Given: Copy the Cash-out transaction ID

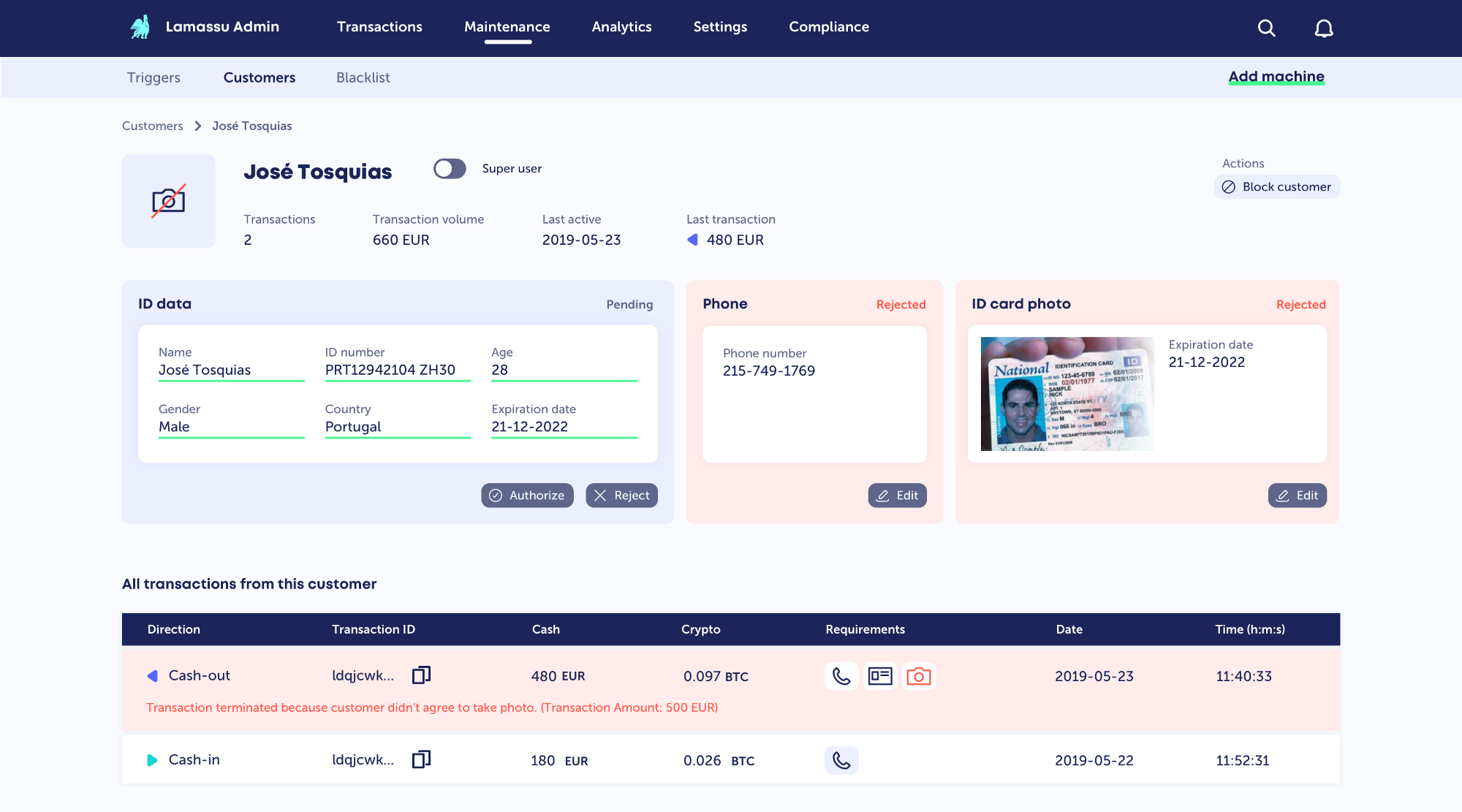Looking at the screenshot, I should click(x=421, y=675).
